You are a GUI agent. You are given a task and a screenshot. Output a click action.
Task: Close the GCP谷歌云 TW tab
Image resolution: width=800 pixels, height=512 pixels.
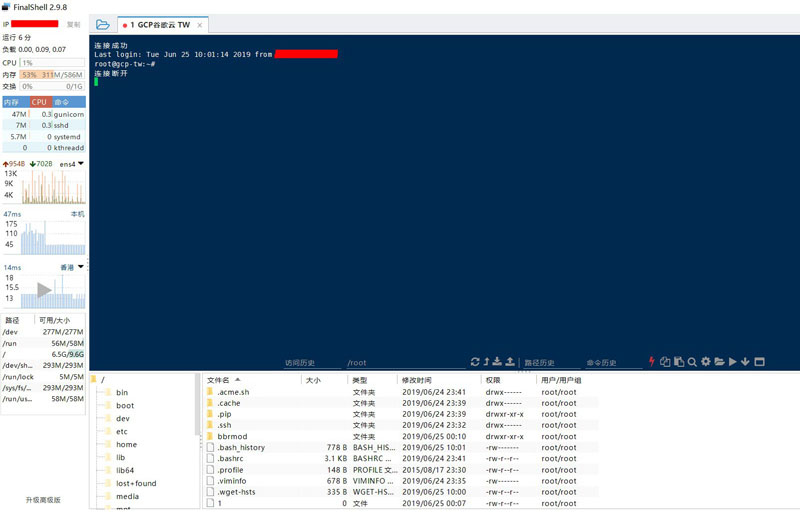(199, 25)
